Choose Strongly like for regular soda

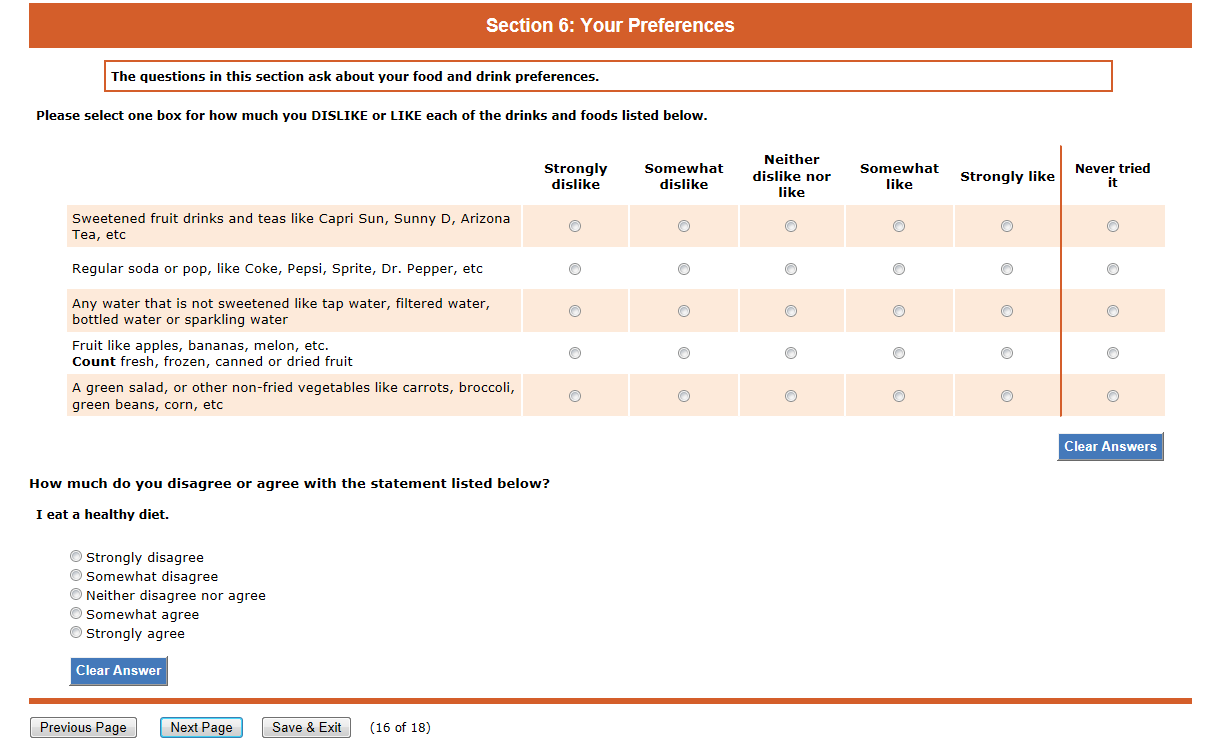pyautogui.click(x=1007, y=269)
